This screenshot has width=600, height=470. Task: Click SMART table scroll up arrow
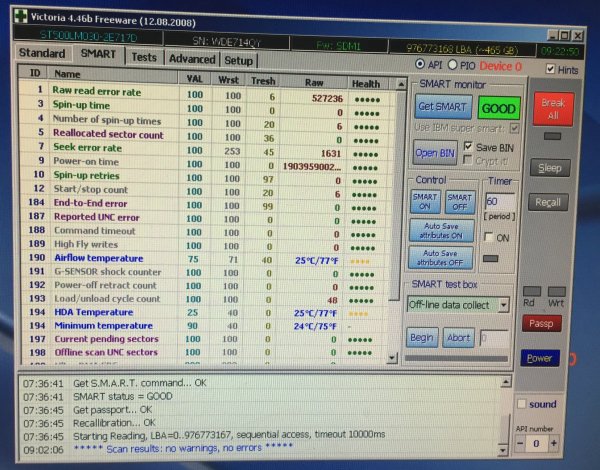(x=401, y=84)
